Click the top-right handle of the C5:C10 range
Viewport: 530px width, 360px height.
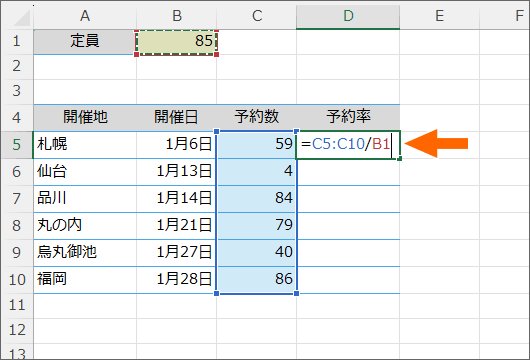[296, 131]
